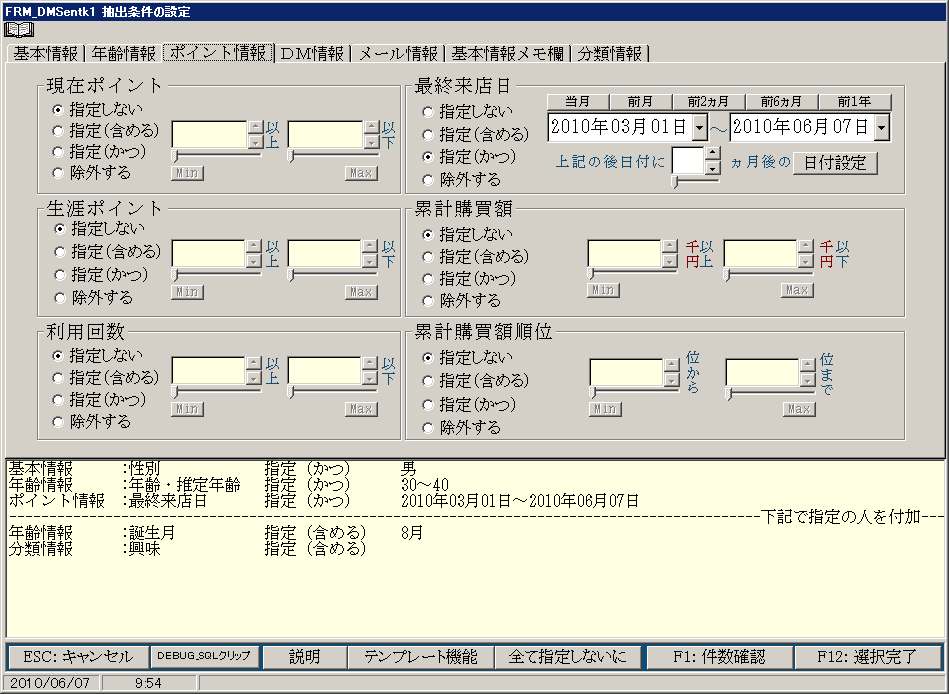
Task: Open the テンプレート機能 button
Action: (x=420, y=657)
